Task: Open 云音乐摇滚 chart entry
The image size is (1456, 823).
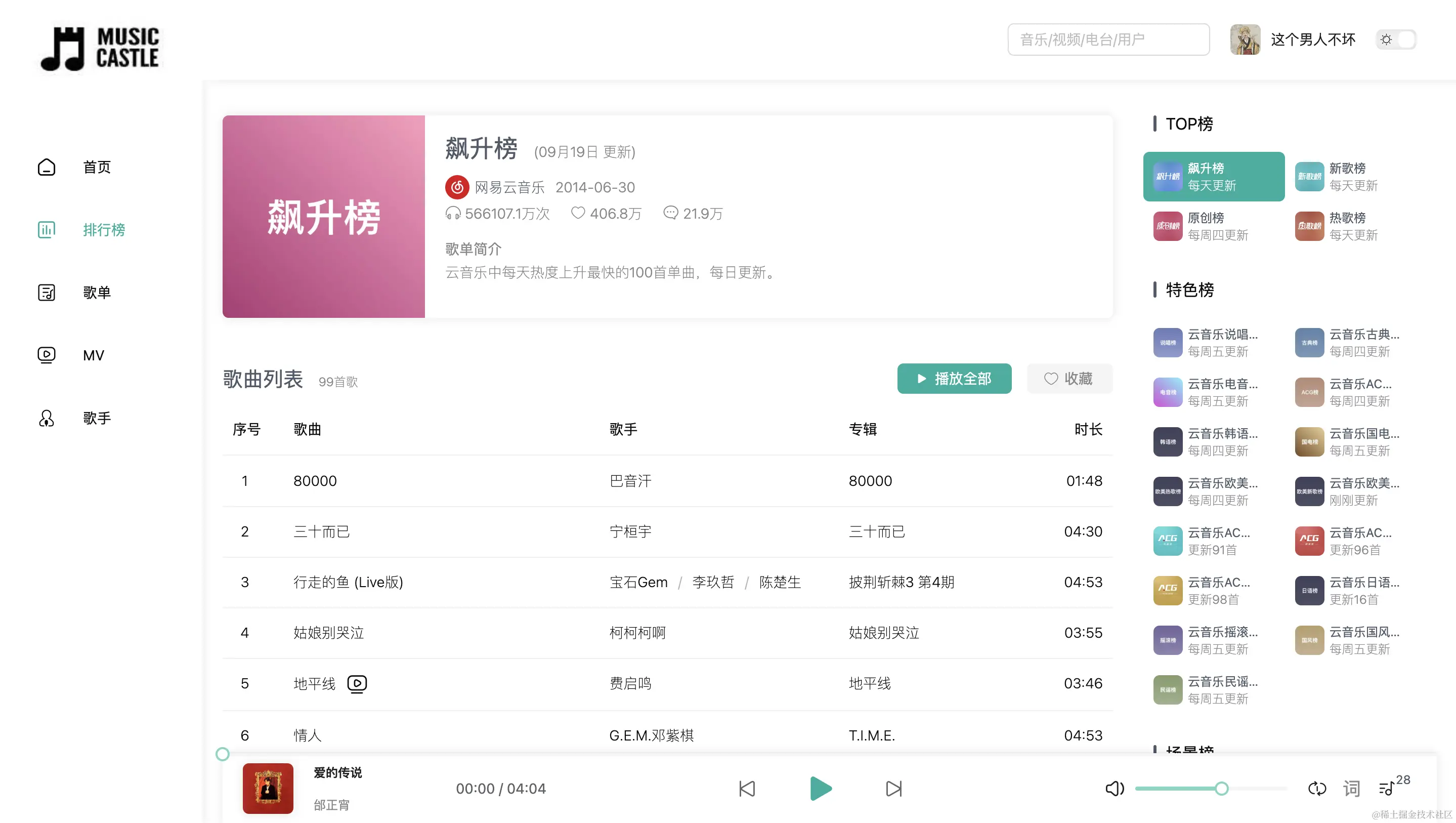Action: (x=1214, y=640)
